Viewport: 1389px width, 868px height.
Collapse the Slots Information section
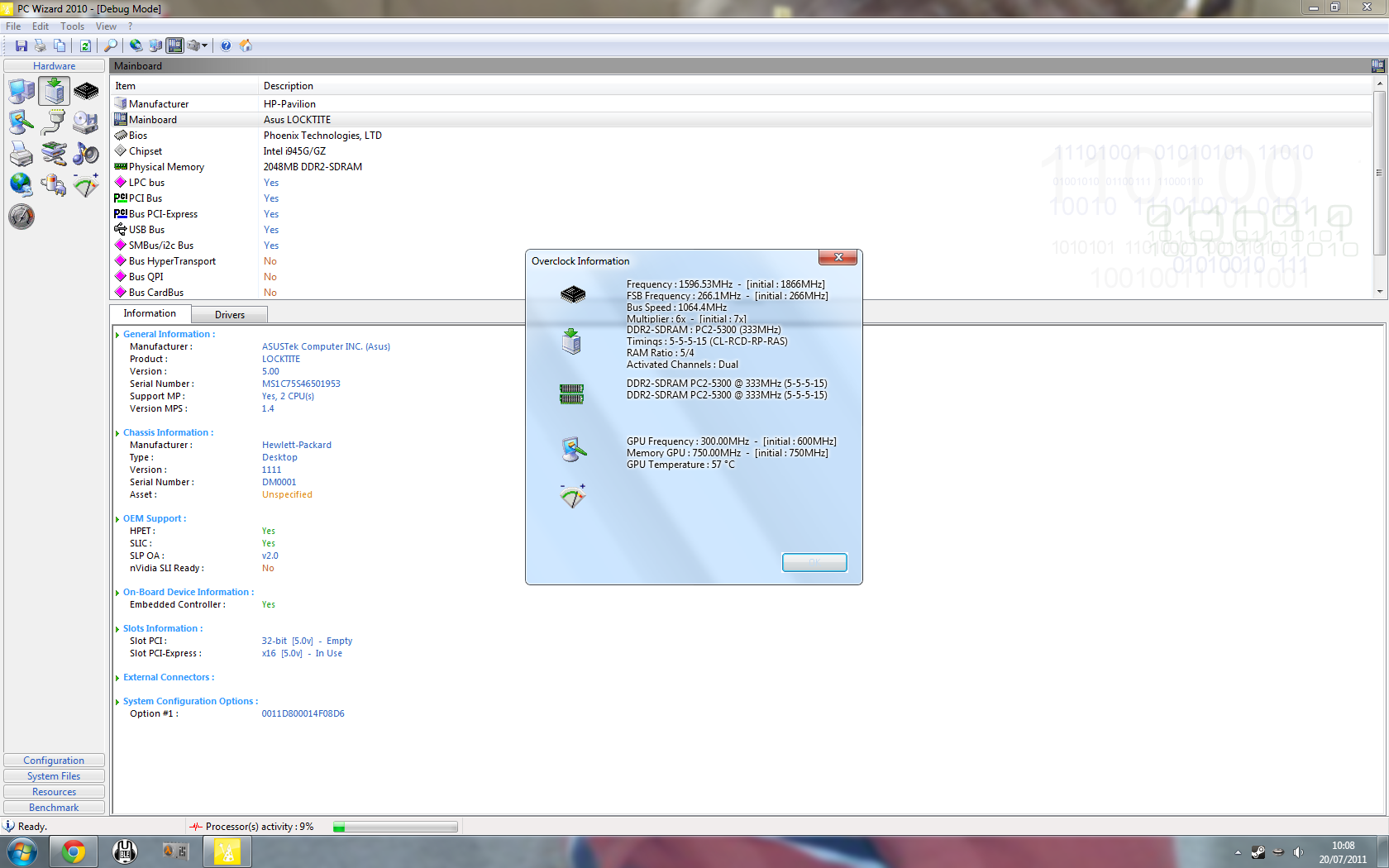[x=117, y=629]
